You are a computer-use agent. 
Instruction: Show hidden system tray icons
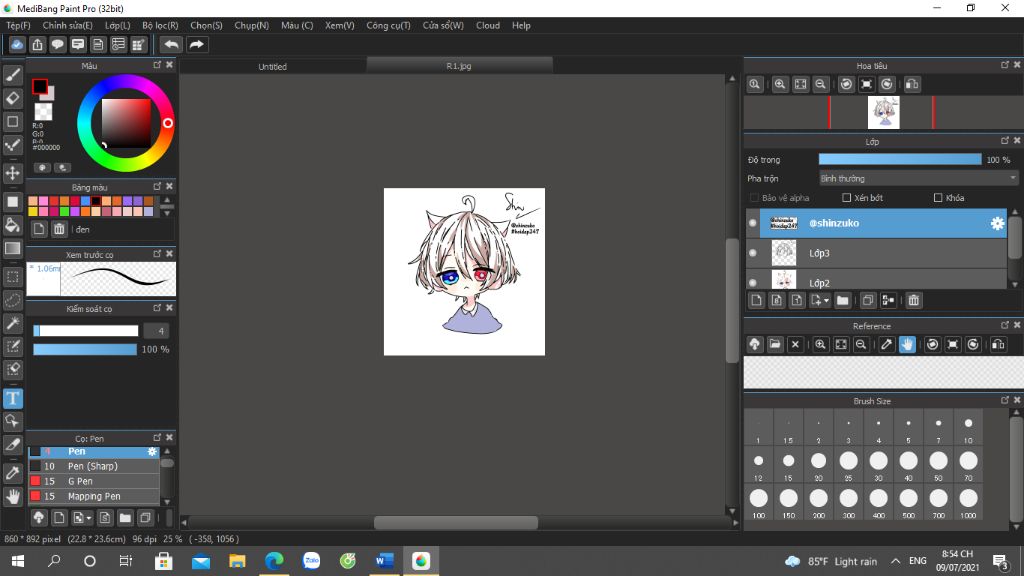point(896,561)
